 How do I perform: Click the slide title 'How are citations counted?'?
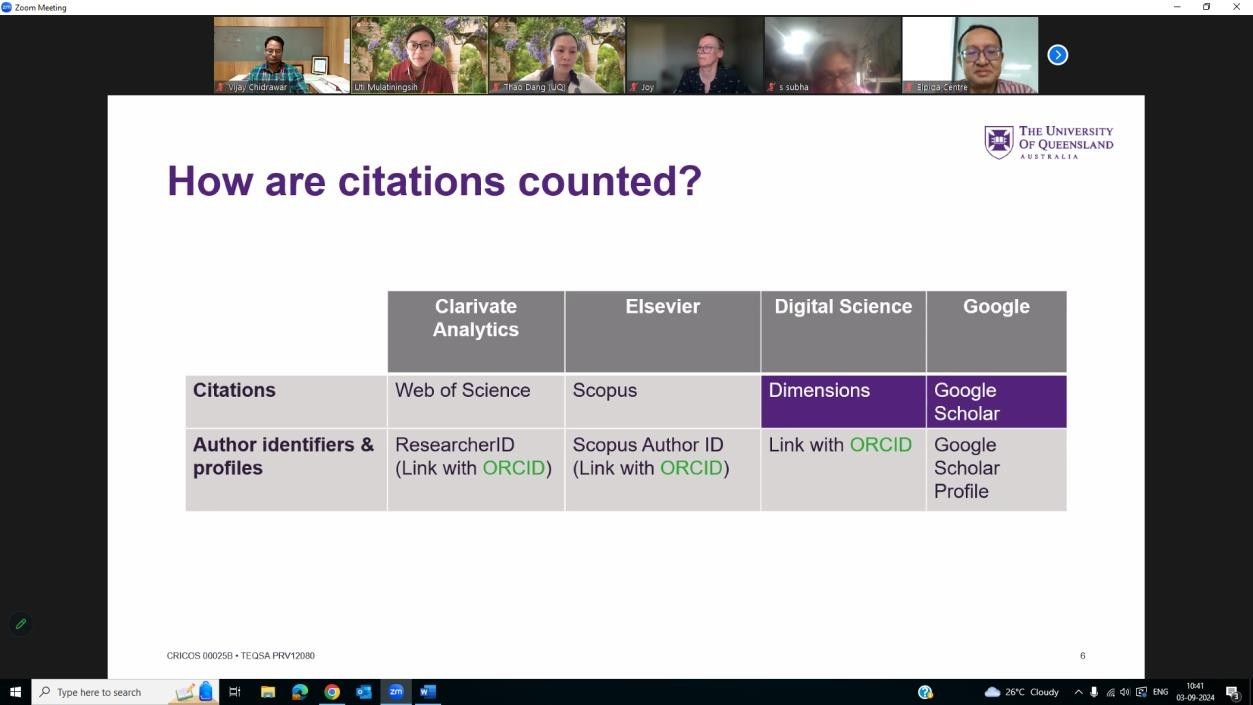point(434,181)
